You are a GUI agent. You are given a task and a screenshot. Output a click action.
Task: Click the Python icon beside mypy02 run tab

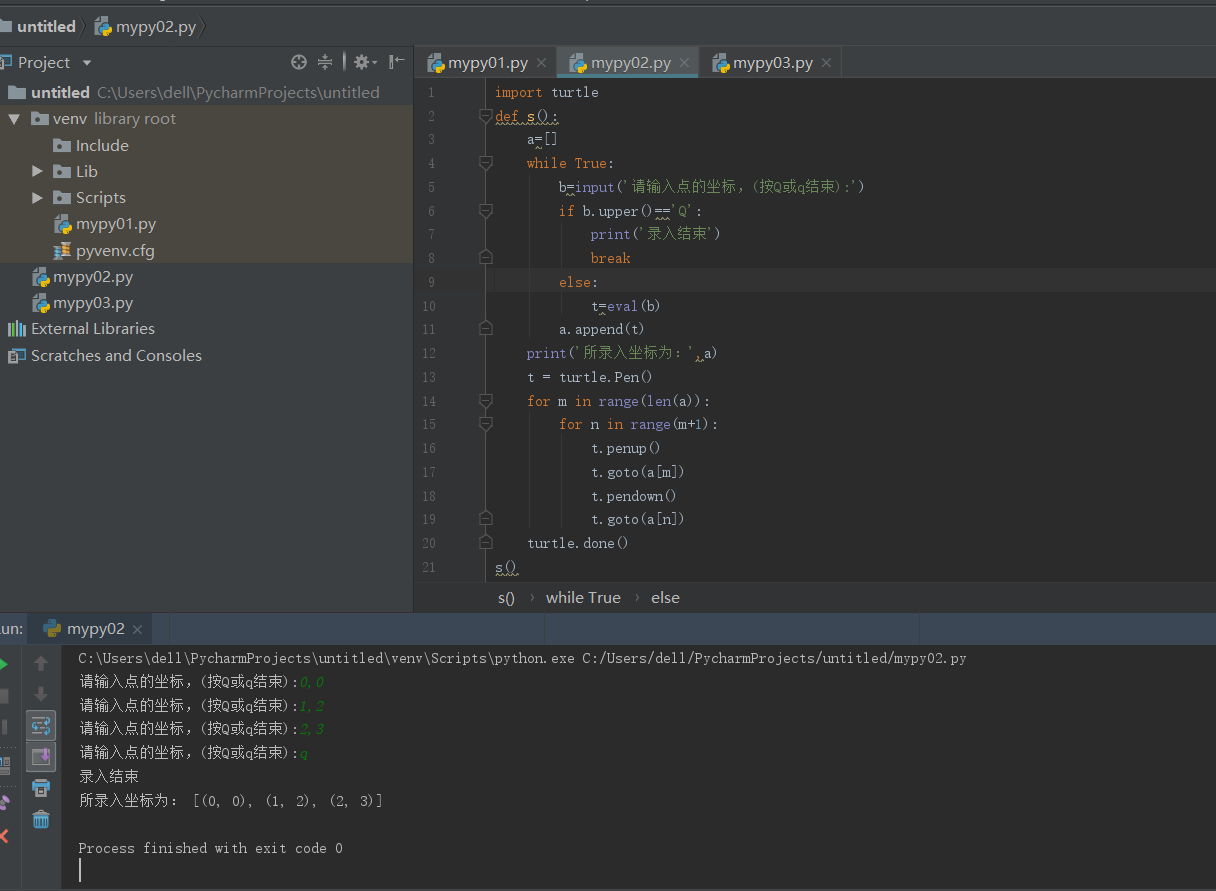pos(52,629)
